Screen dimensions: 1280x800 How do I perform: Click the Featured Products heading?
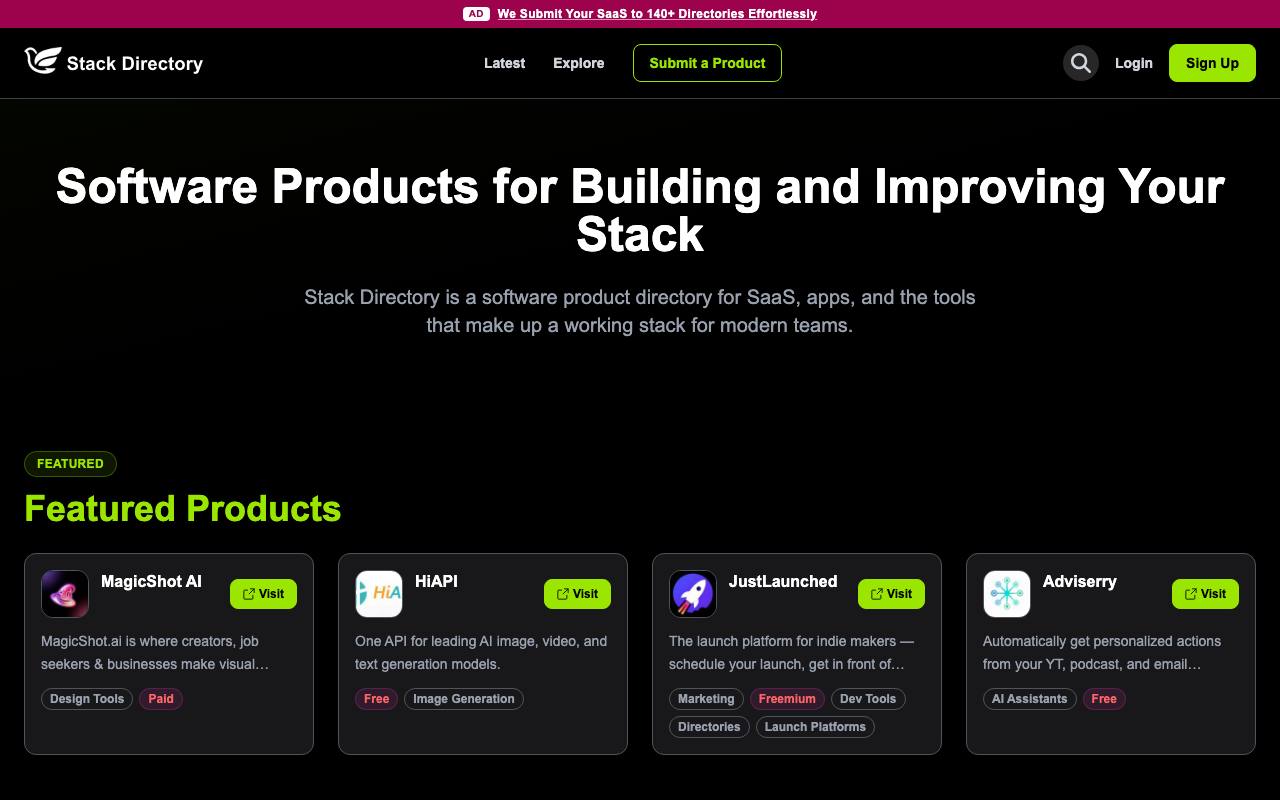coord(183,508)
